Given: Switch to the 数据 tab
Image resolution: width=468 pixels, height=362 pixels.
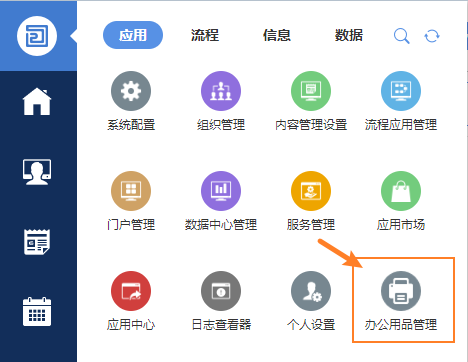Looking at the screenshot, I should 349,35.
